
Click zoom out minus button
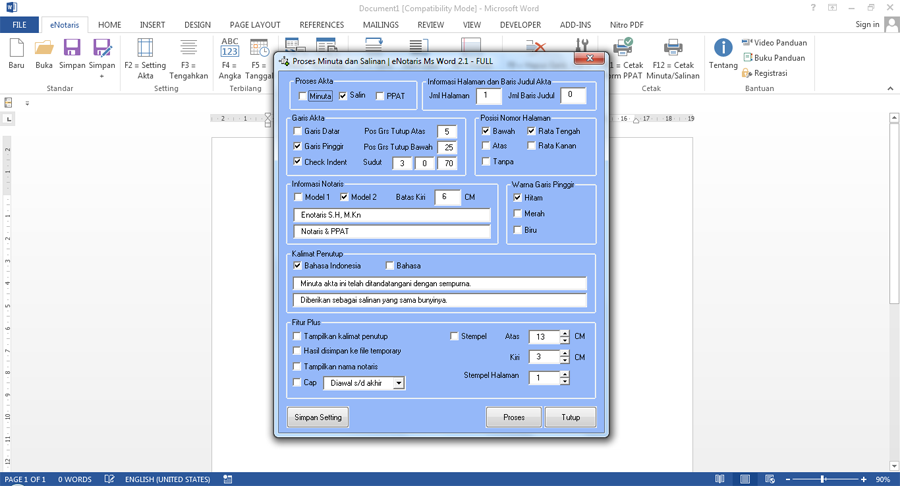point(788,479)
